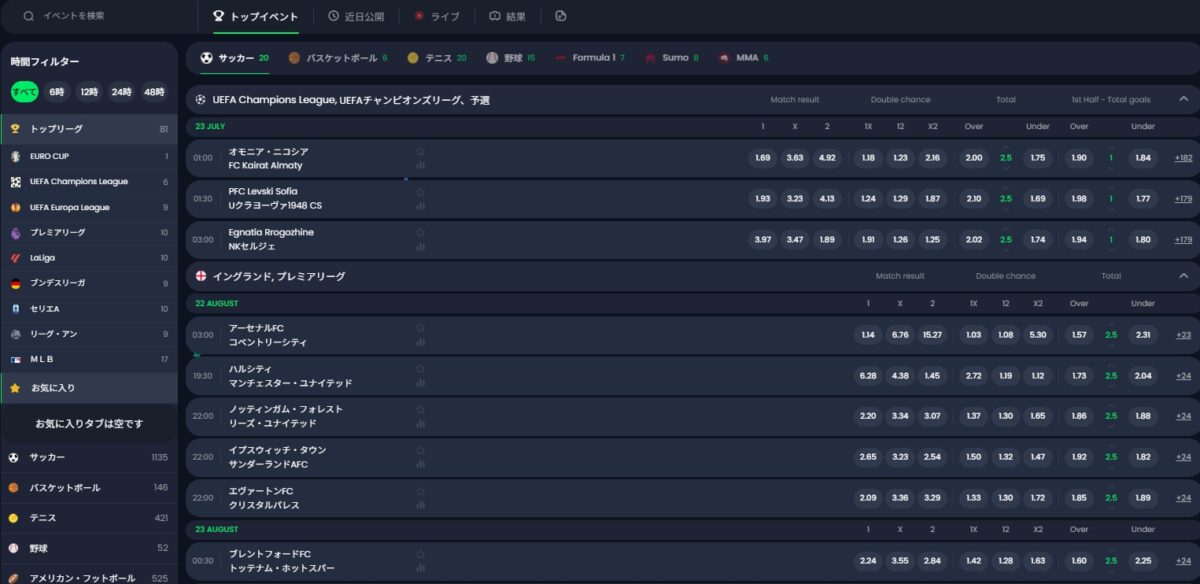Favorite the PFC Levski Sofia match star
Image resolution: width=1200 pixels, height=584 pixels.
[x=420, y=191]
